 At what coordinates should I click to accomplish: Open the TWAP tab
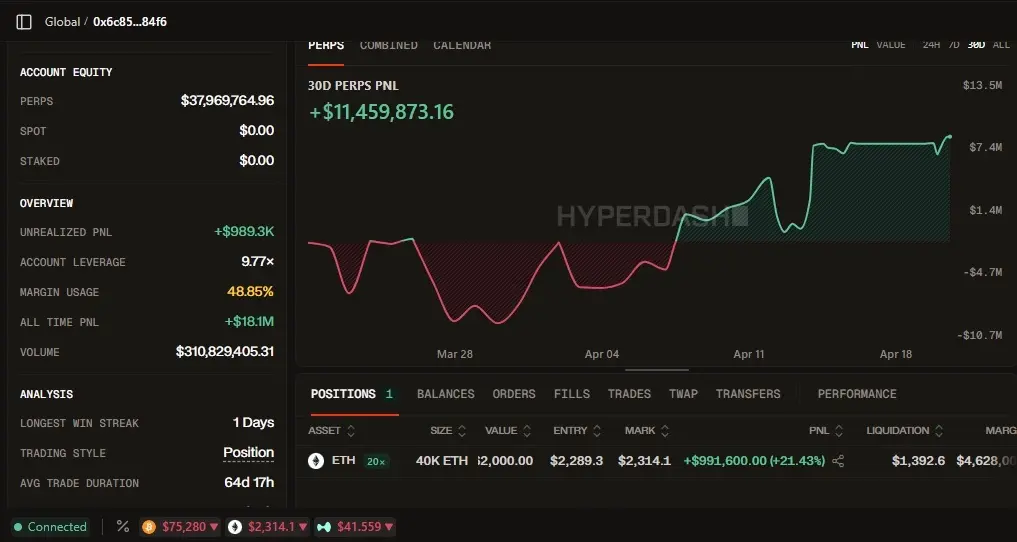tap(683, 394)
